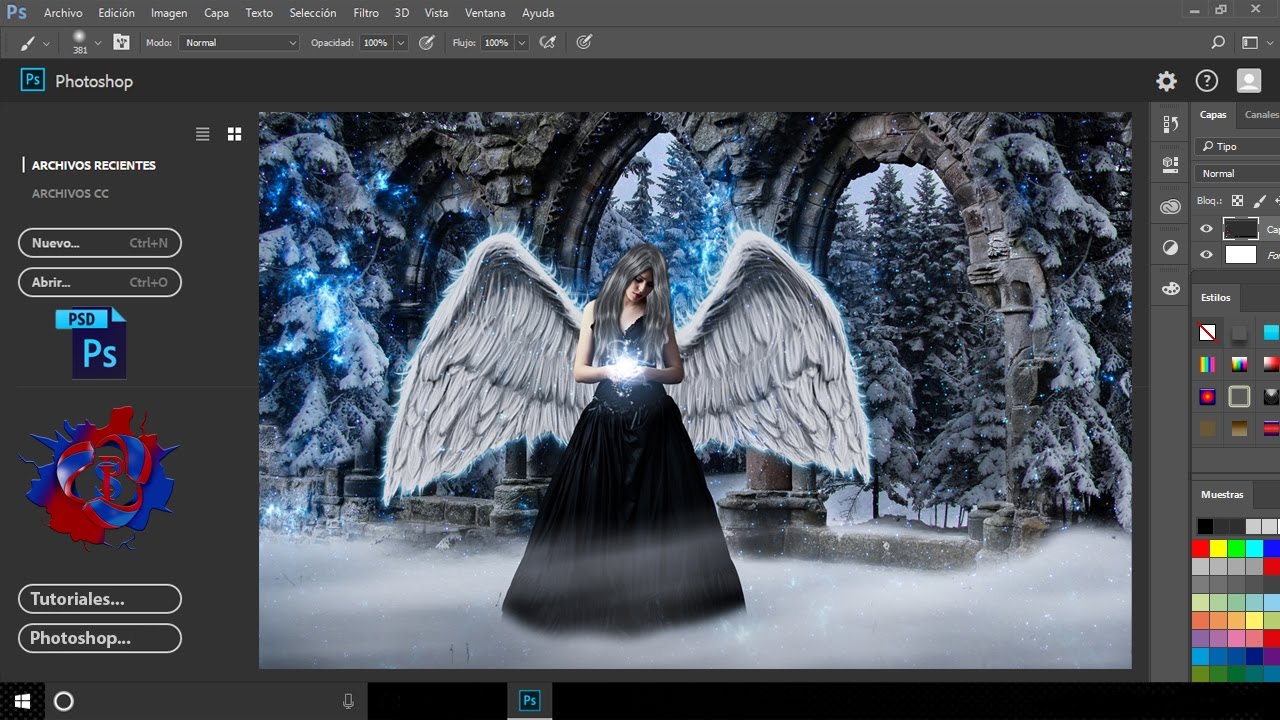
Task: Open the Ayuda menu
Action: pos(538,13)
